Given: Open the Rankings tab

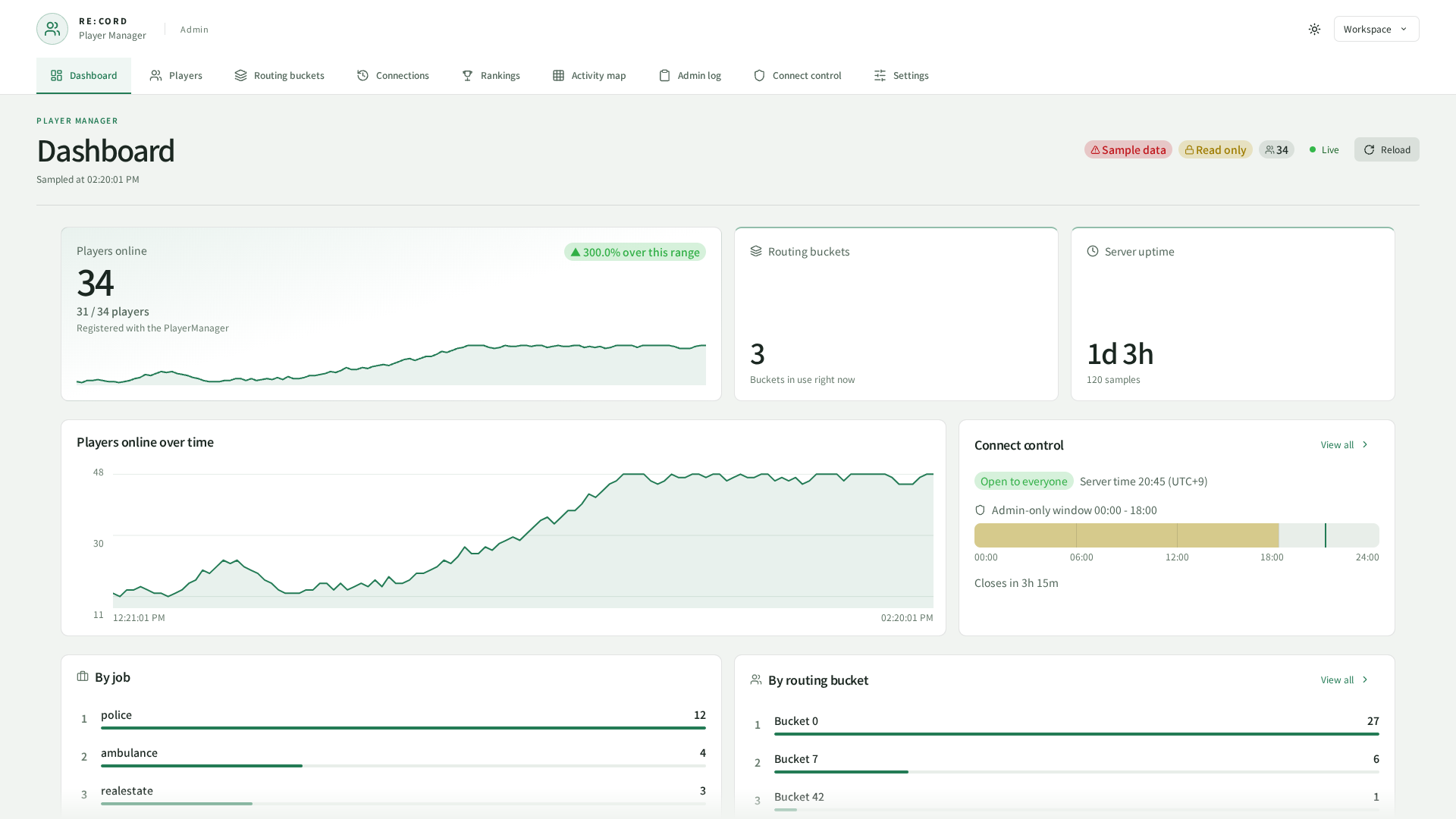Looking at the screenshot, I should (x=491, y=75).
